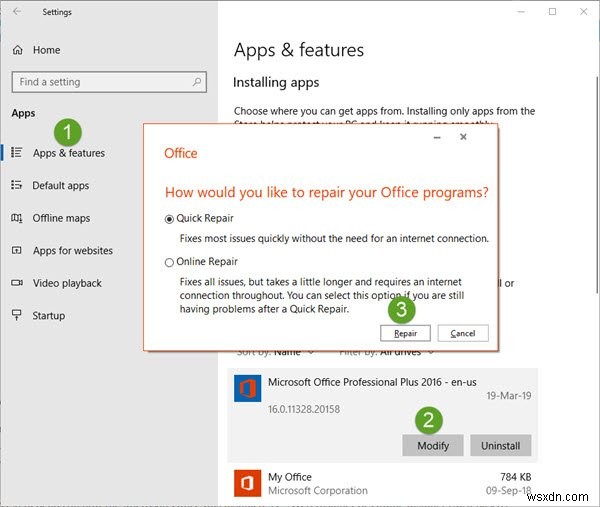Click version number 16.0.11328.20158
Screen dimensions: 600x507
coord(304,409)
